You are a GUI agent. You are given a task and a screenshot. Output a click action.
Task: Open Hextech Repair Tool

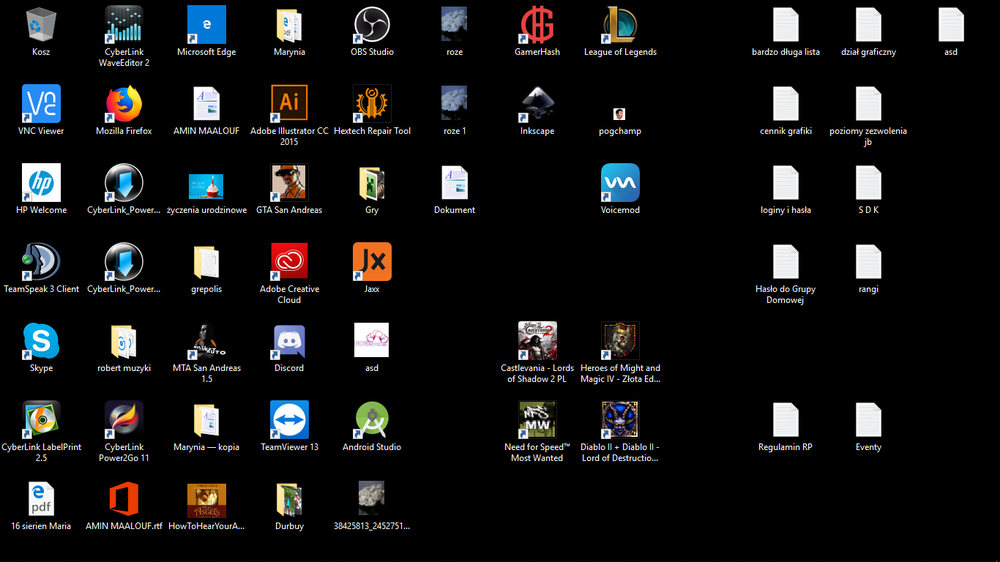[x=372, y=104]
